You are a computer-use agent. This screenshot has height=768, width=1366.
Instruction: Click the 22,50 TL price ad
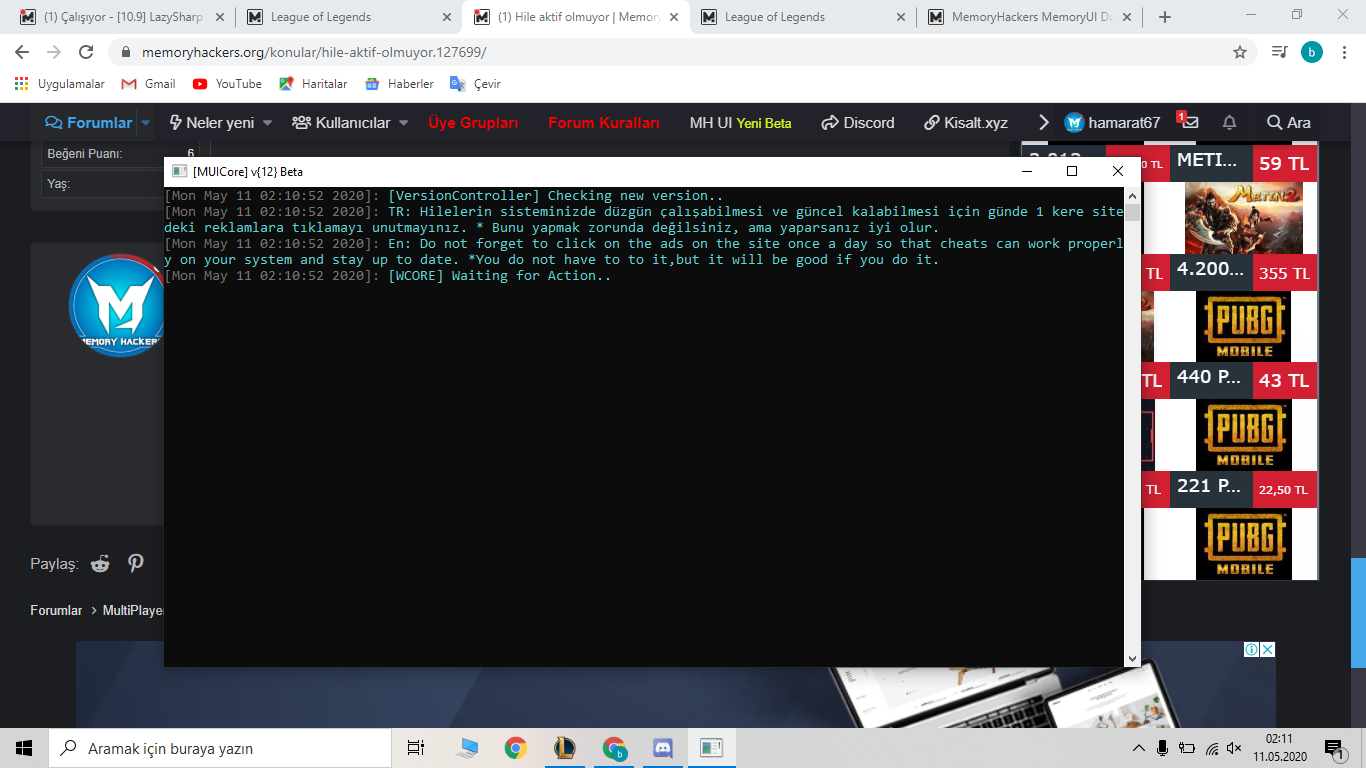point(1284,490)
